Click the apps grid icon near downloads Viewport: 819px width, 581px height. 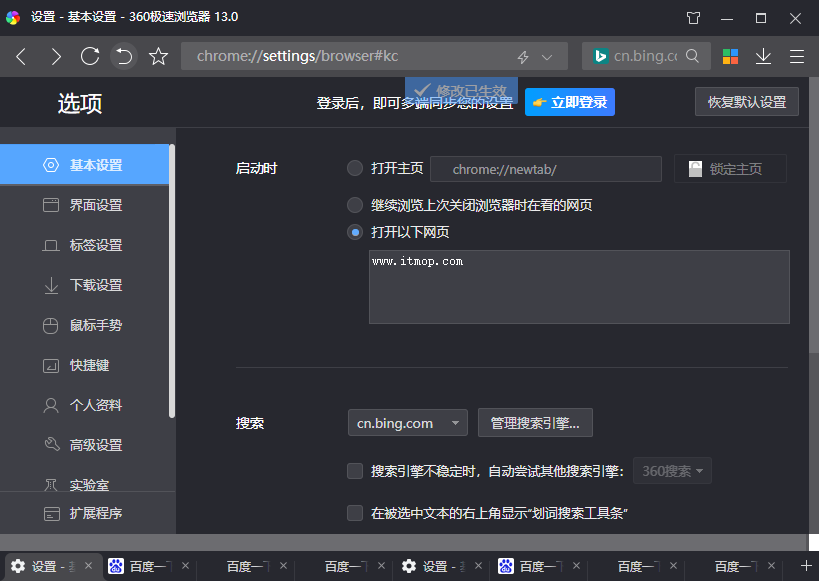(x=731, y=57)
